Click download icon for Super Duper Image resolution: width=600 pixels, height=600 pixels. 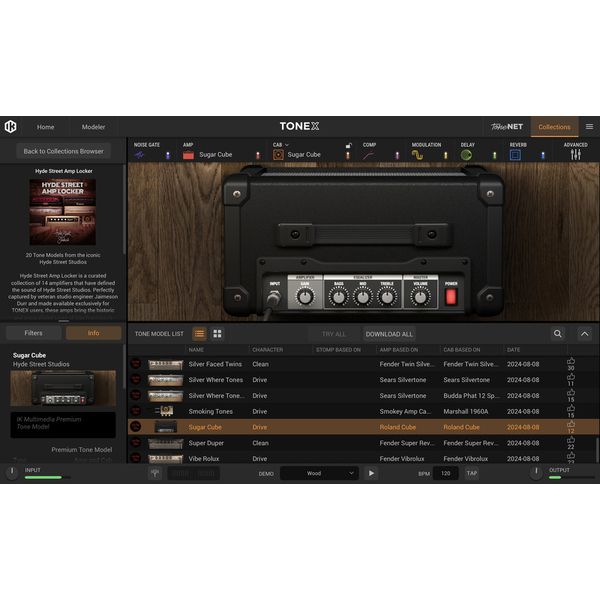135,443
